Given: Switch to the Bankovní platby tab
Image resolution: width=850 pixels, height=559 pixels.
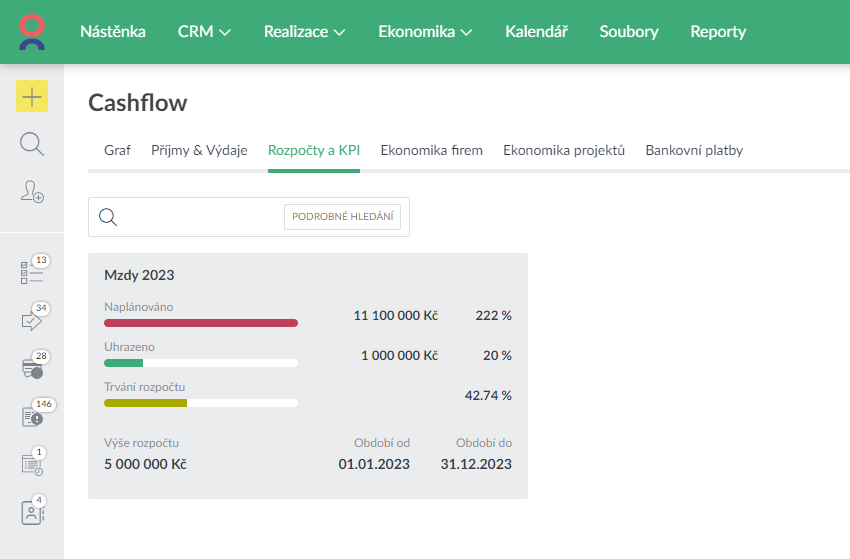Looking at the screenshot, I should pos(694,151).
